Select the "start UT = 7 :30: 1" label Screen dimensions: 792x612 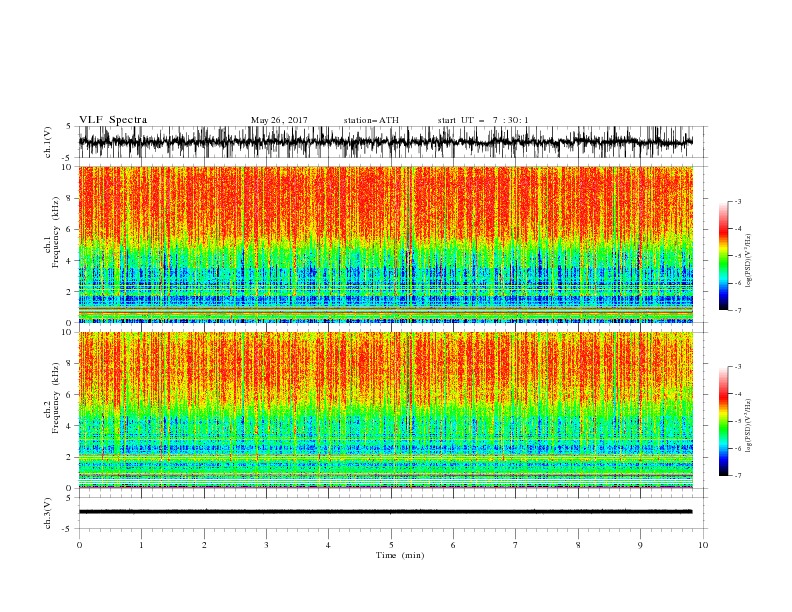point(482,120)
